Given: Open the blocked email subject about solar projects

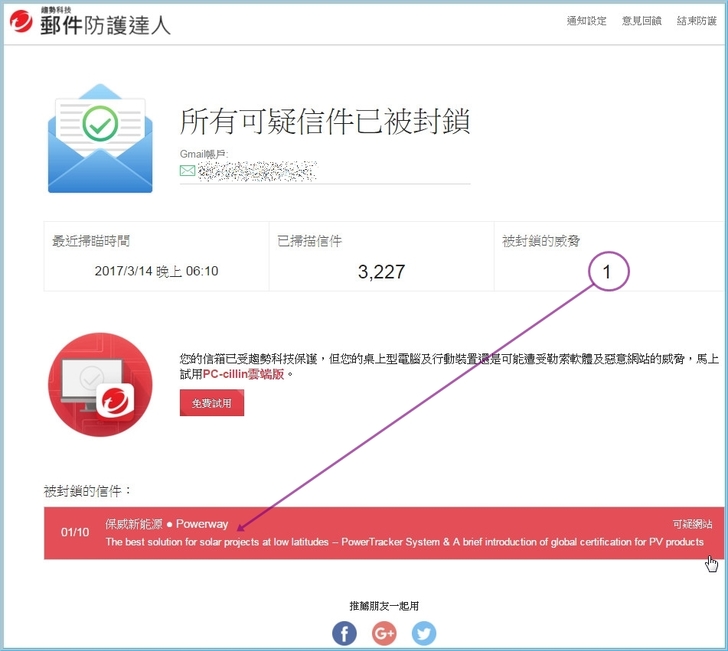Looking at the screenshot, I should (x=404, y=542).
